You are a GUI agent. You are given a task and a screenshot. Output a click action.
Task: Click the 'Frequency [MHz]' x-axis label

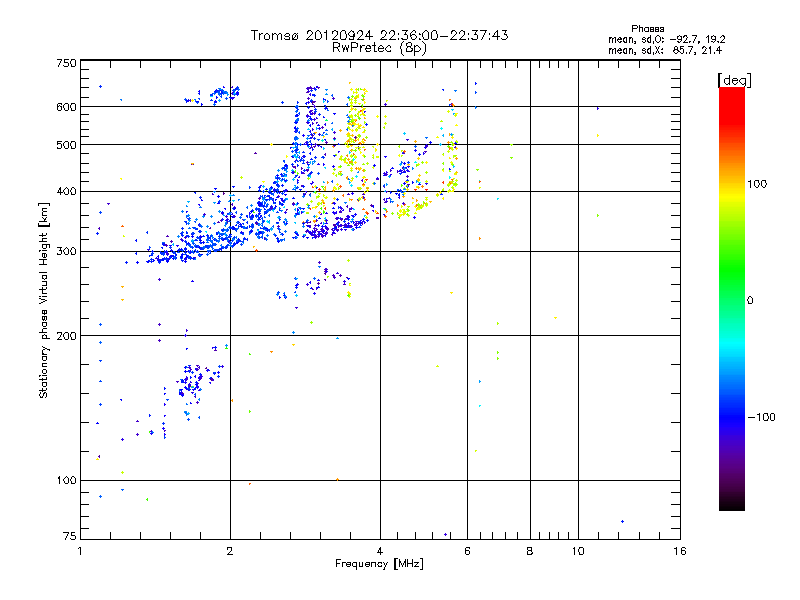tap(379, 564)
